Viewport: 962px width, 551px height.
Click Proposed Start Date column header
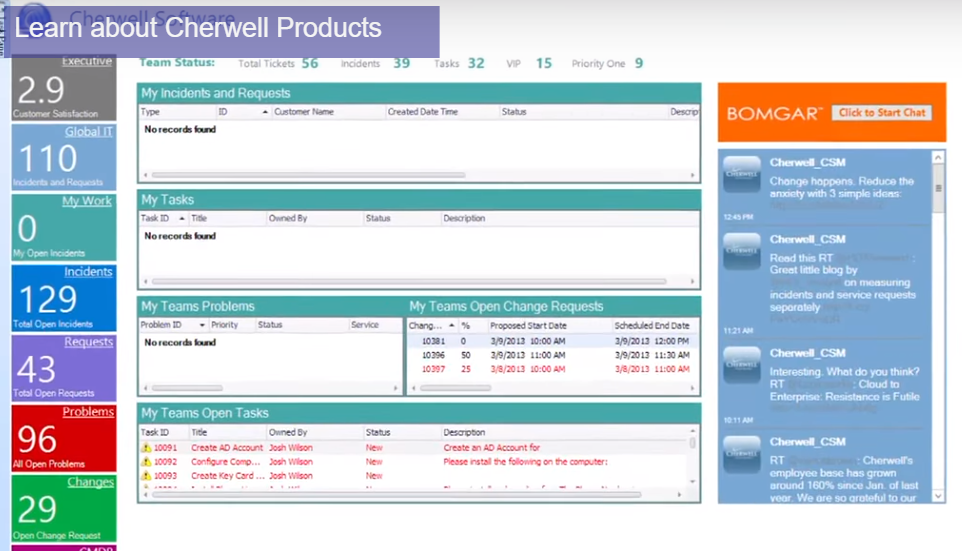coord(550,325)
